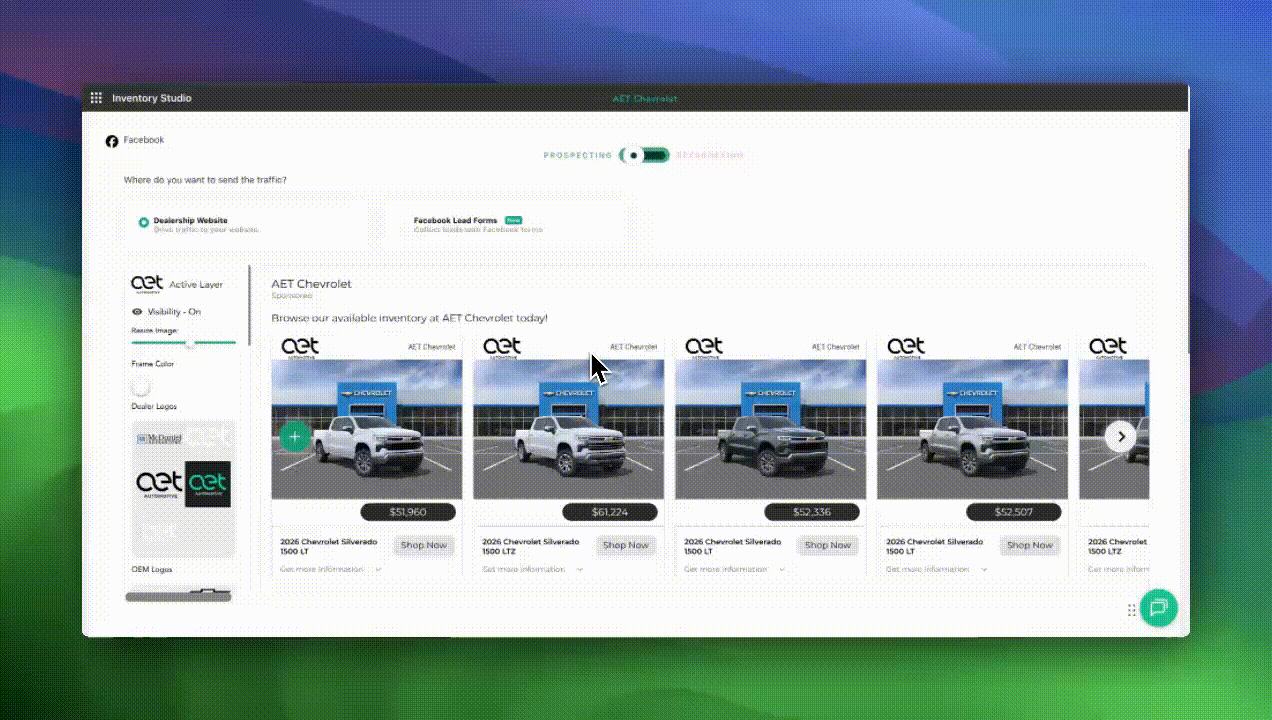
Task: Select the Dealership Website radio option
Action: pyautogui.click(x=144, y=222)
